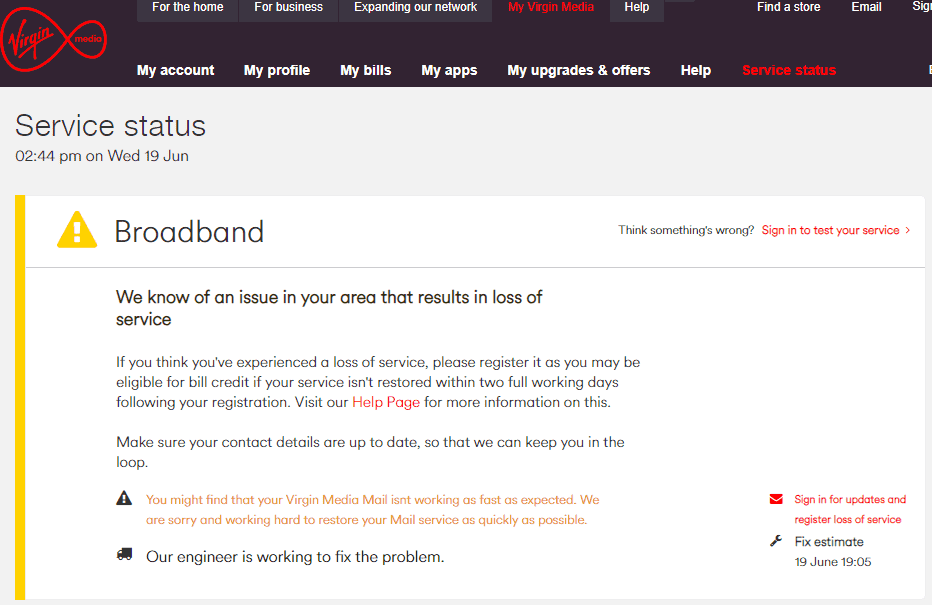The height and width of the screenshot is (605, 932).
Task: Click the warning triangle beside the Mail notice
Action: point(124,497)
